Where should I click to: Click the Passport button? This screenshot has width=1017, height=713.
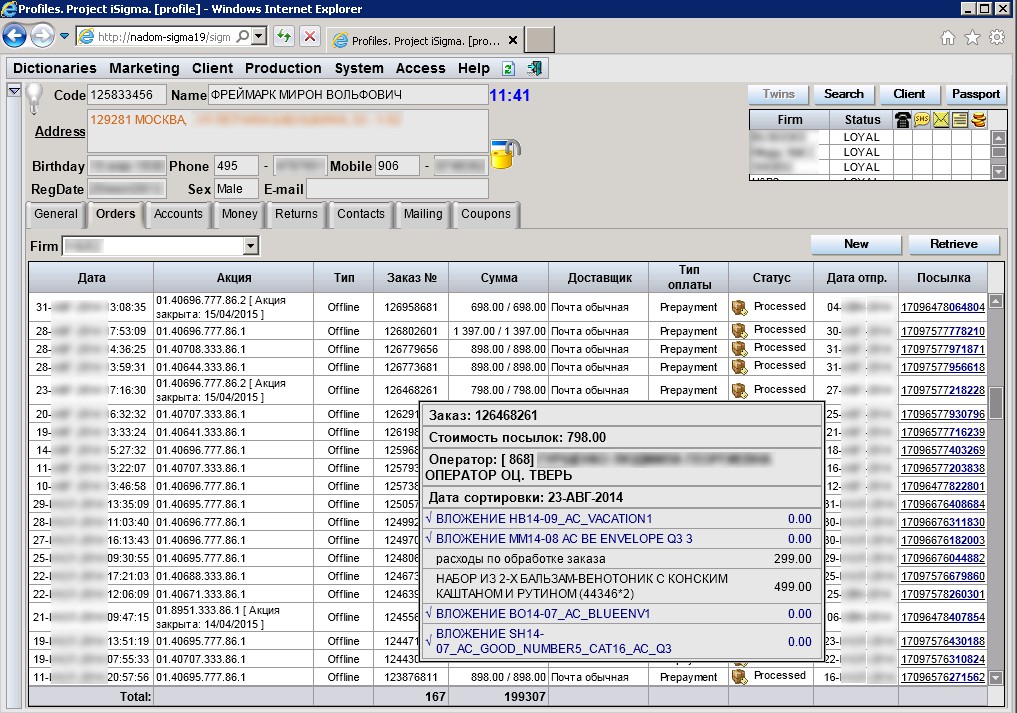(x=975, y=94)
